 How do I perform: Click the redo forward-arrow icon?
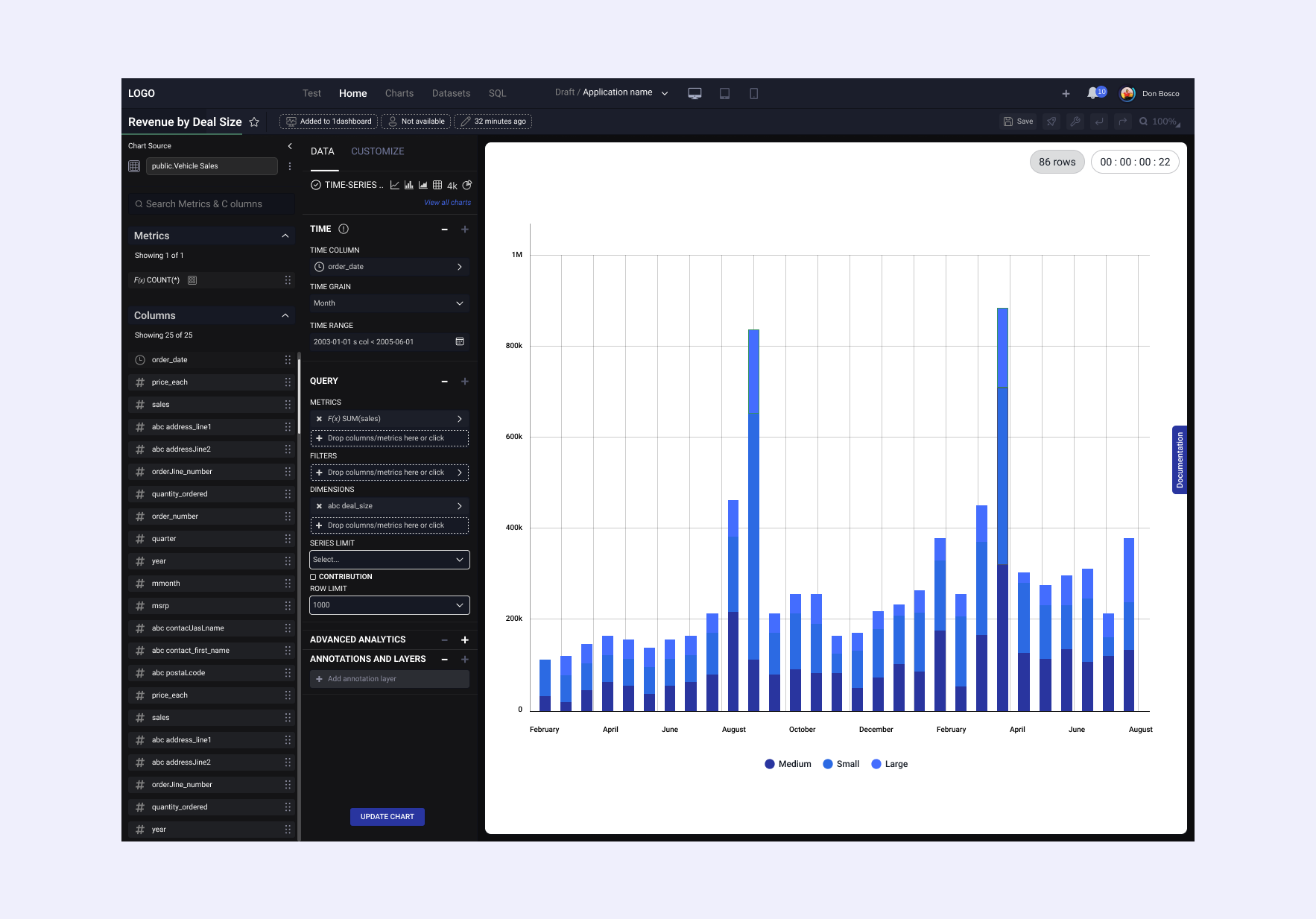(x=1123, y=121)
